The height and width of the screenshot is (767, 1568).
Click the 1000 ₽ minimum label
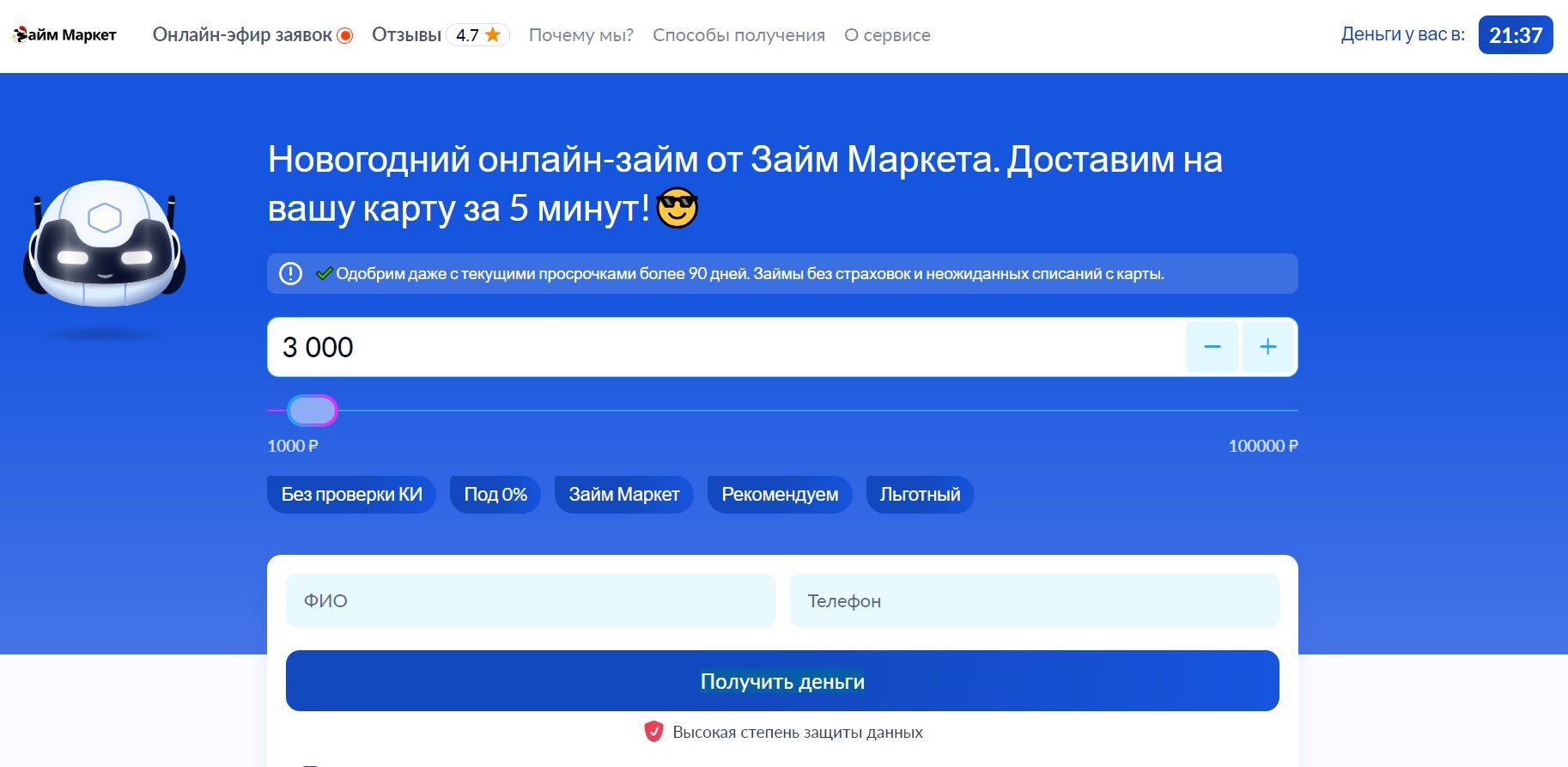point(293,446)
